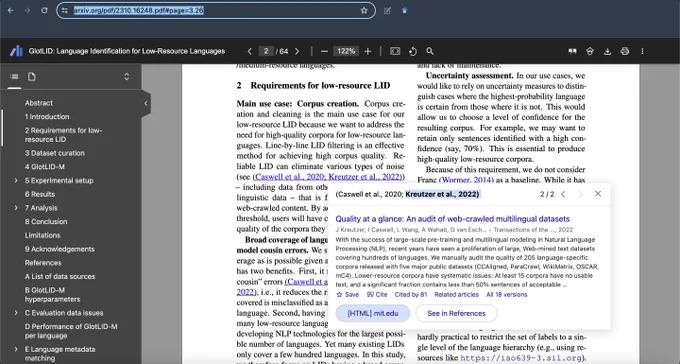Open D Performance of GlotLID-M per language

pyautogui.click(x=71, y=331)
